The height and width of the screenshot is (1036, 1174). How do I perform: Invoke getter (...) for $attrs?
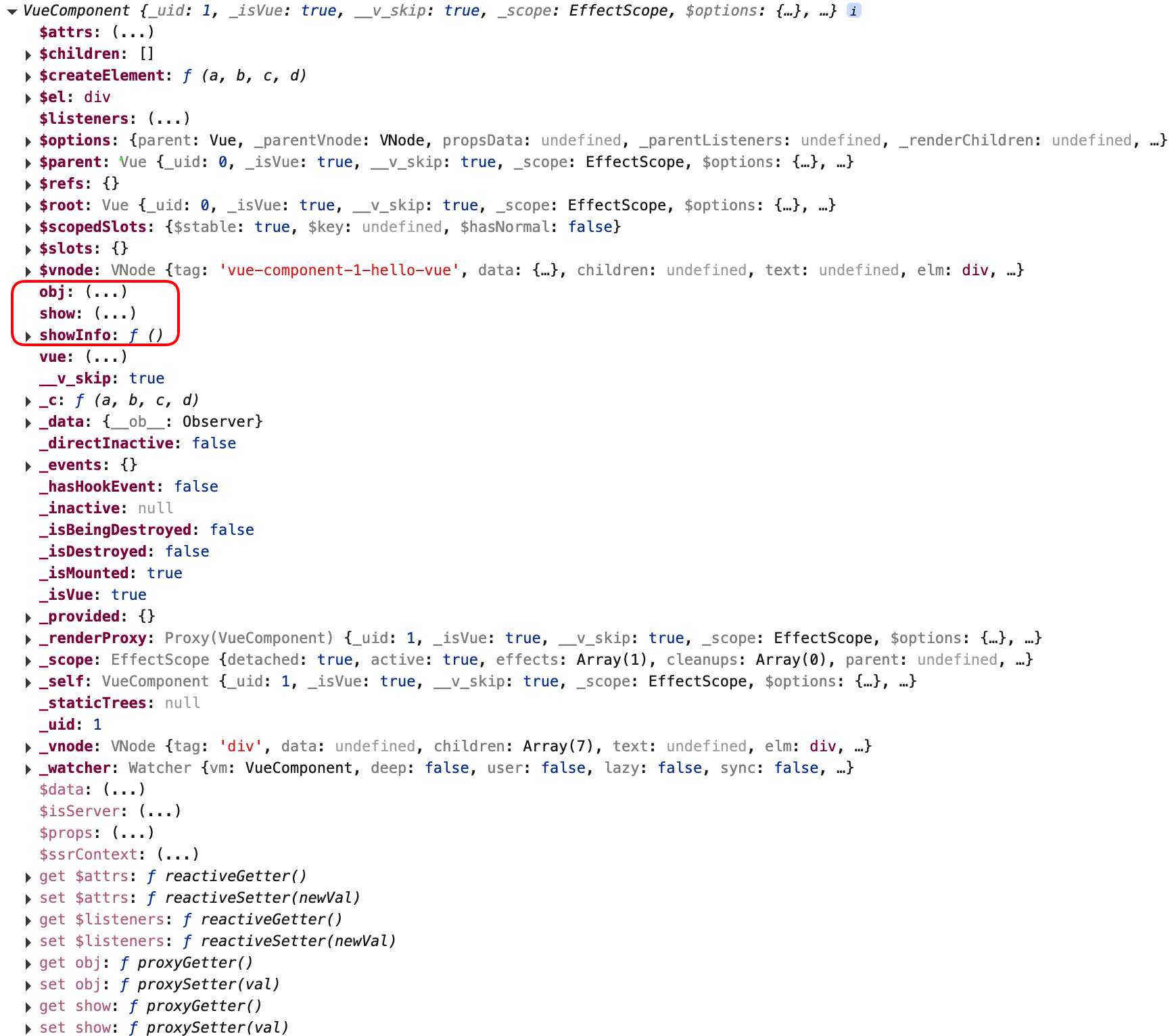tap(133, 32)
